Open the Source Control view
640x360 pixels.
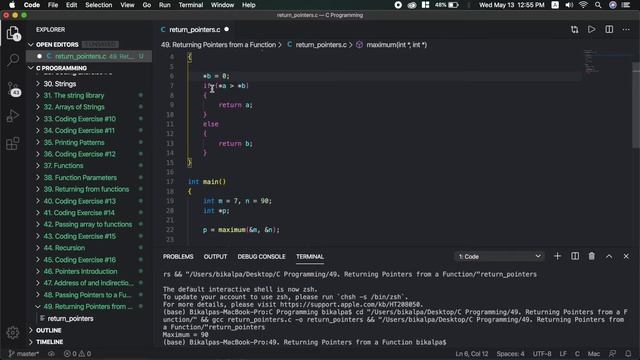coord(13,88)
